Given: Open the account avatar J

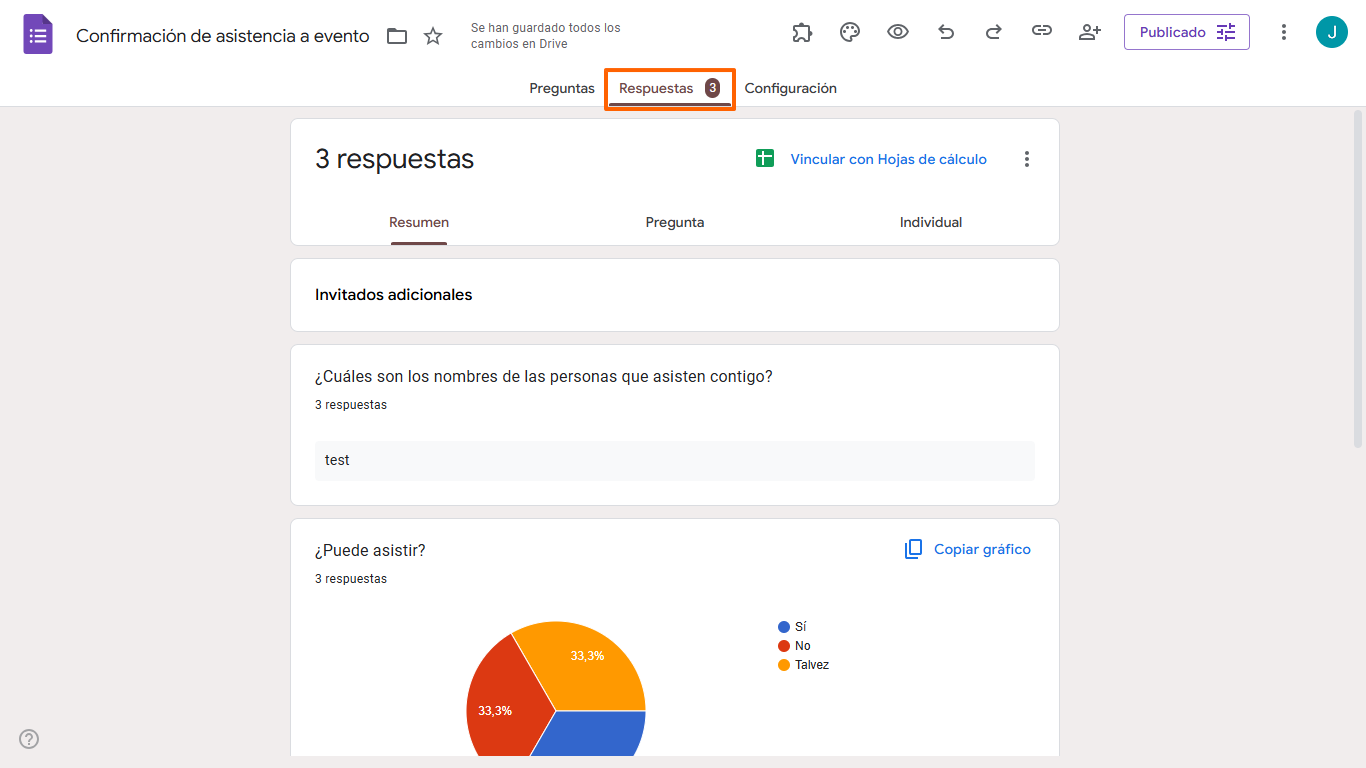Looking at the screenshot, I should tap(1331, 31).
